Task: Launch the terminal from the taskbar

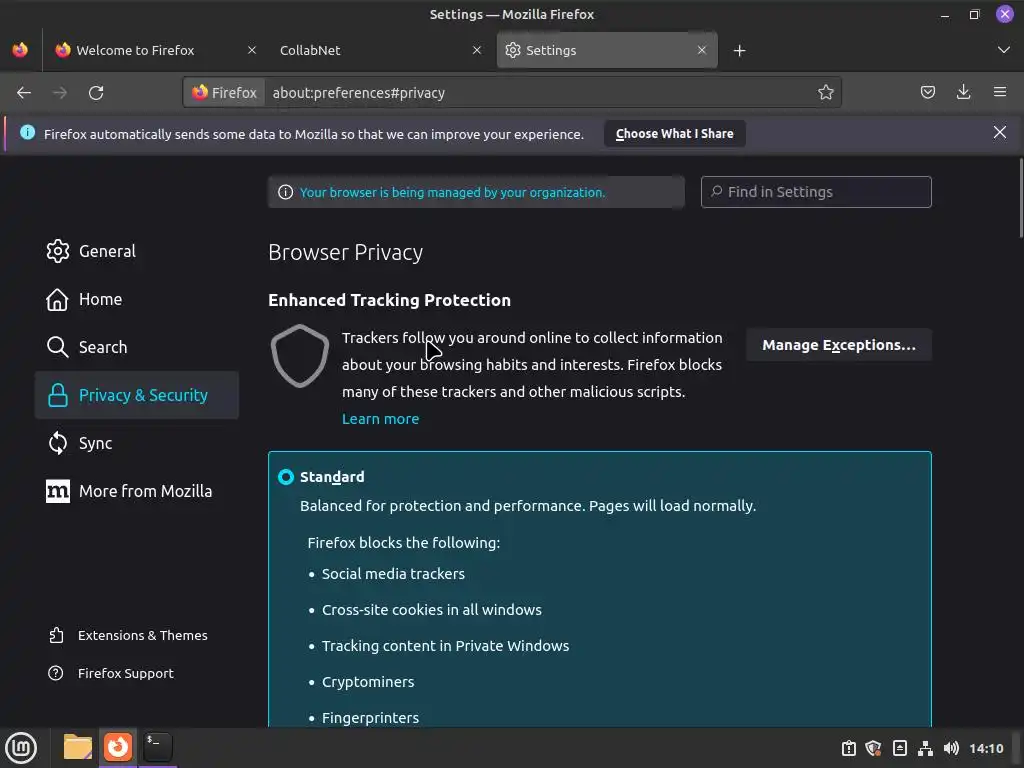Action: 157,746
